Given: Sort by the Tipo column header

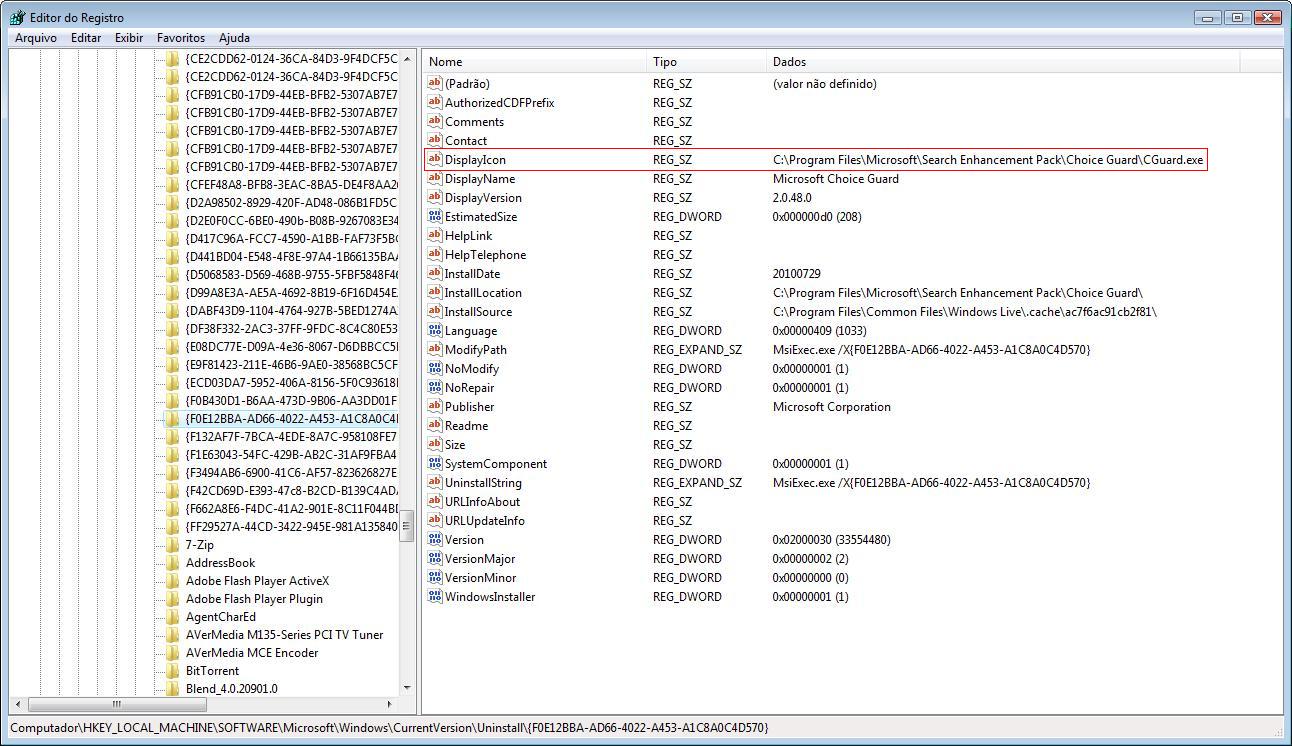Looking at the screenshot, I should (x=707, y=62).
